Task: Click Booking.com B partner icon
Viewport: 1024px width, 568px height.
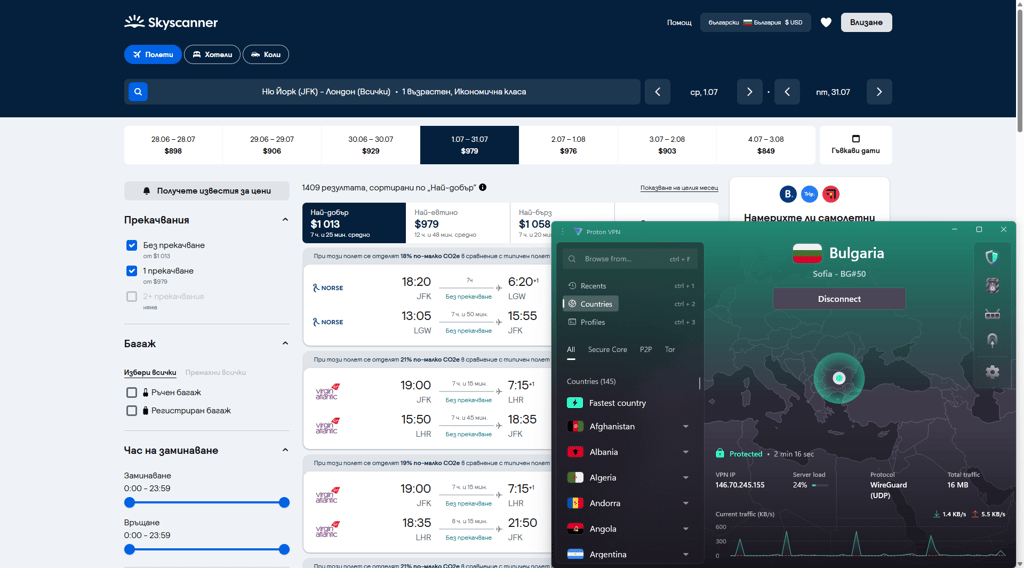Action: (x=788, y=194)
